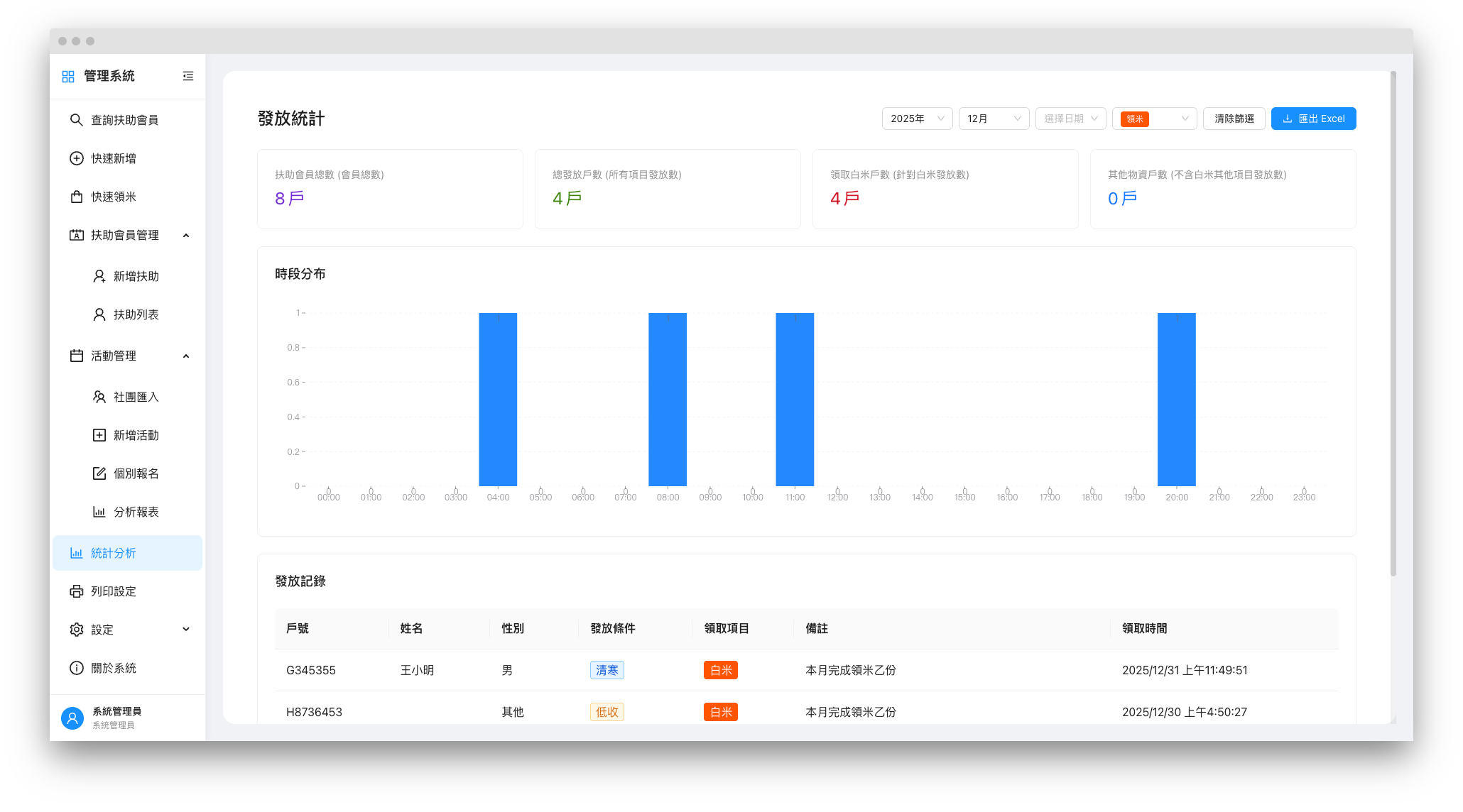Image resolution: width=1463 pixels, height=812 pixels.
Task: Click the 04:00 blue chart bar
Action: pos(498,399)
